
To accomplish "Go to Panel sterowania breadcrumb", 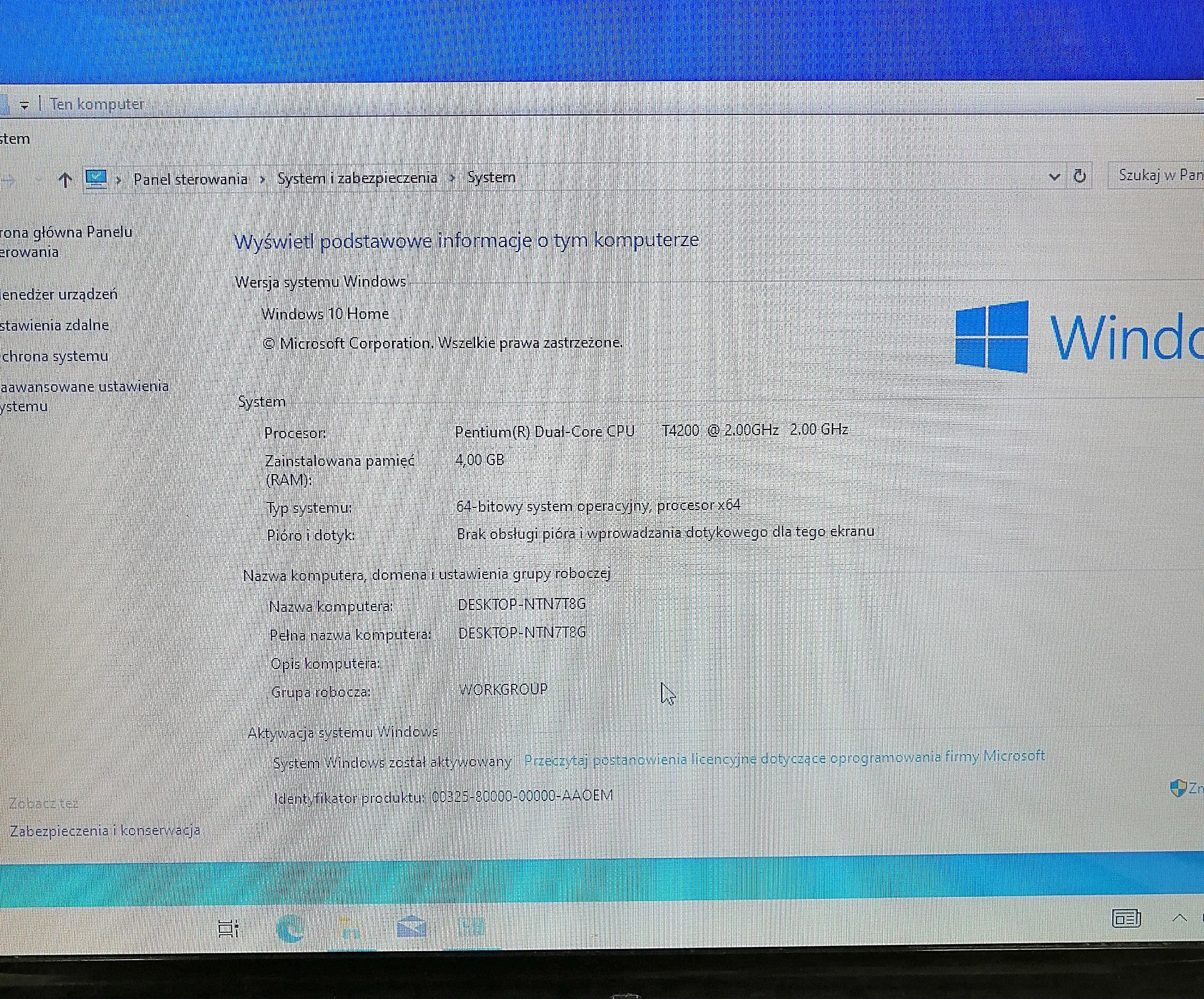I will point(190,179).
